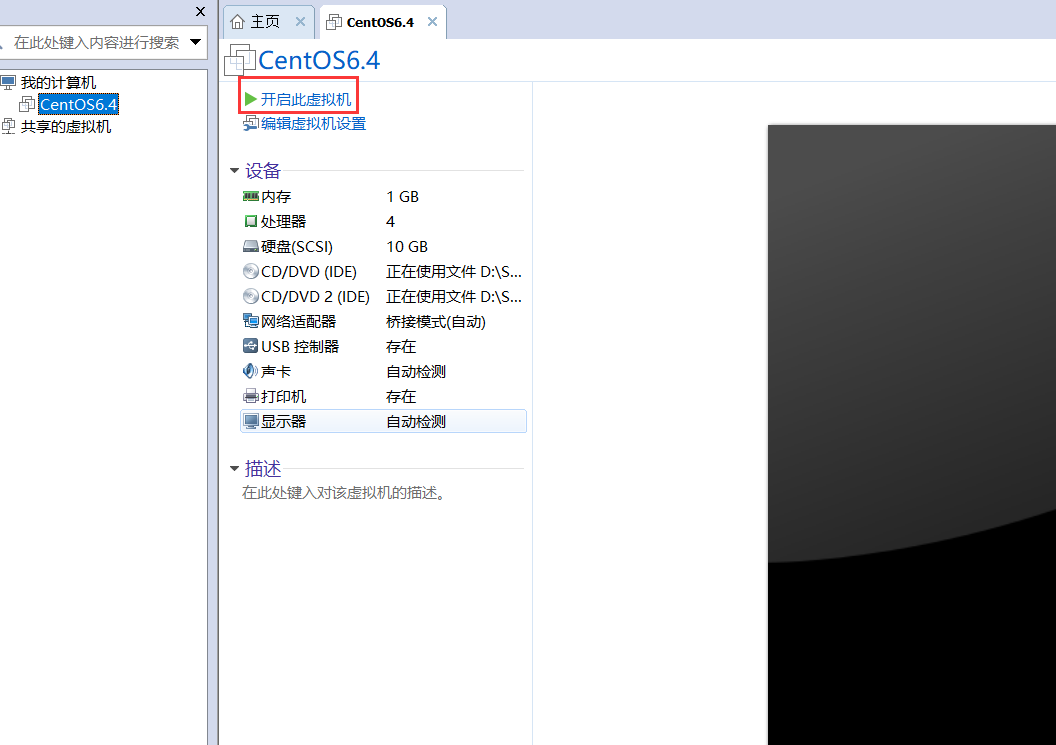The height and width of the screenshot is (745, 1056).
Task: Click the 声卡 device label
Action: [x=275, y=370]
